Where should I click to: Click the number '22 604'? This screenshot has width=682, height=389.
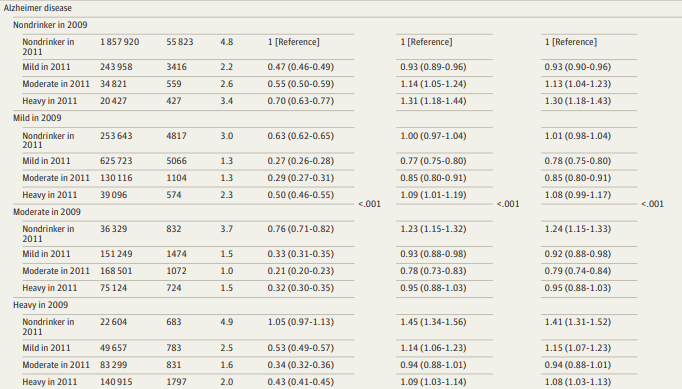point(114,322)
